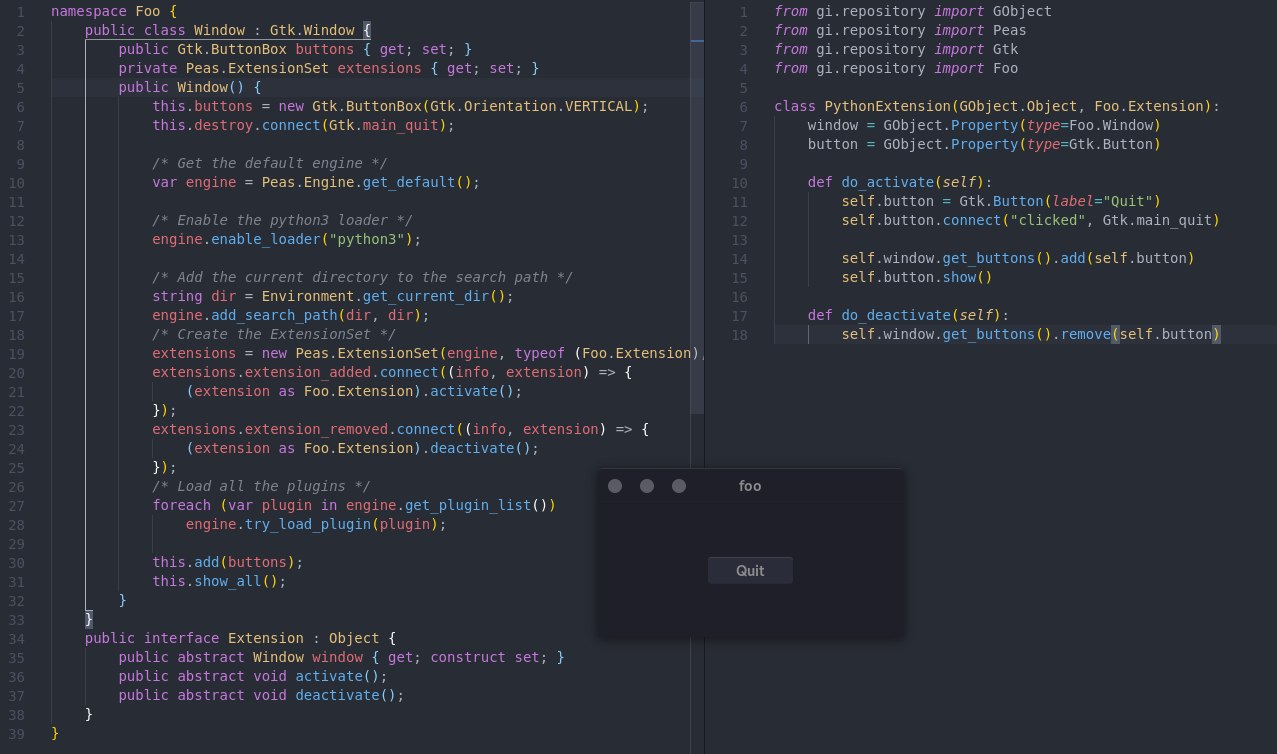Click the 'foreach' keyword
Screen dimensions: 1277x754
pyautogui.click(x=181, y=505)
